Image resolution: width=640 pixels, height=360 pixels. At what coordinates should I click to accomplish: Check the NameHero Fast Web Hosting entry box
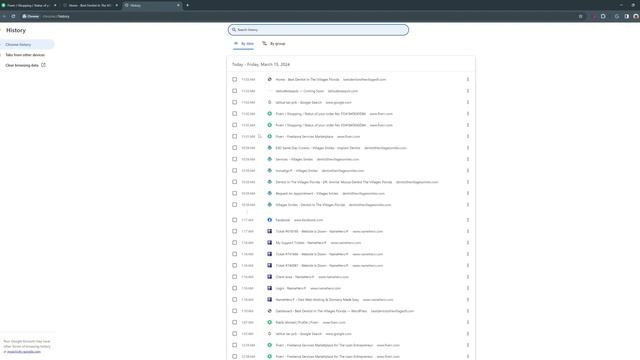pyautogui.click(x=234, y=300)
